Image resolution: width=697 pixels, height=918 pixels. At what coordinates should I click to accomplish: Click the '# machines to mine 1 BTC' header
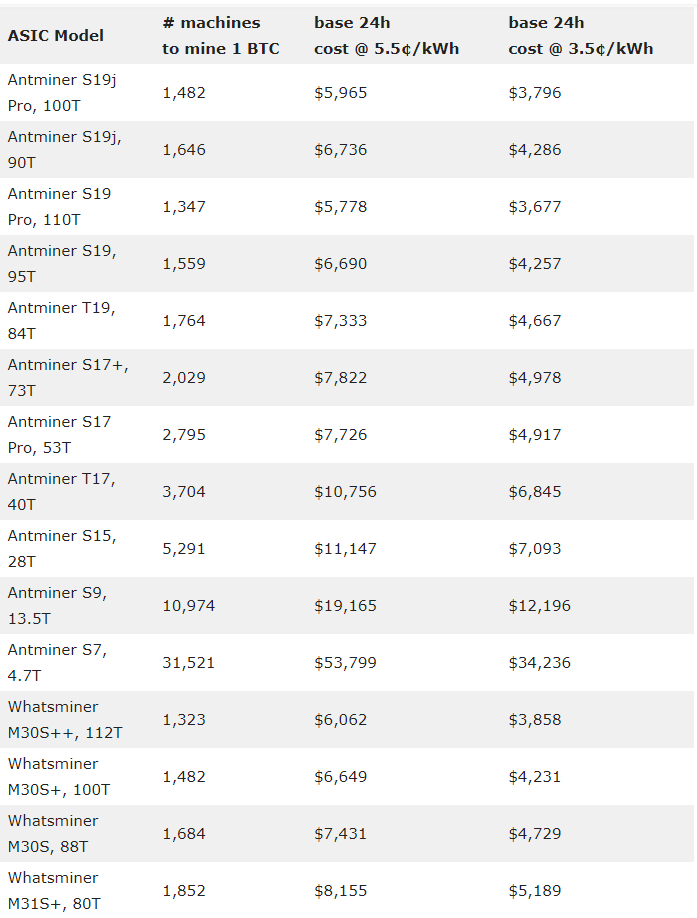pos(220,36)
